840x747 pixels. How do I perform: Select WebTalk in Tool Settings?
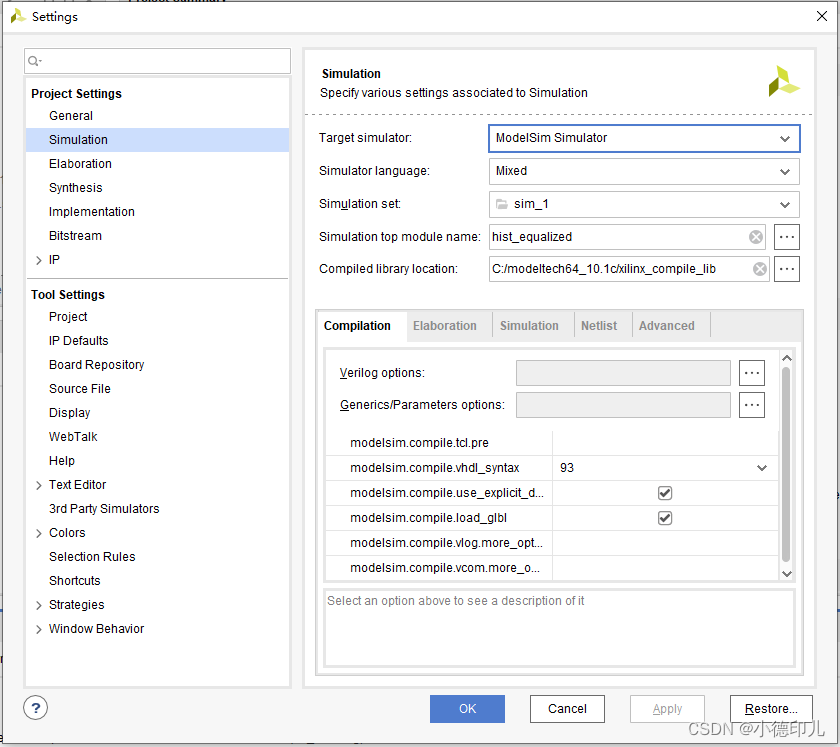(x=73, y=437)
